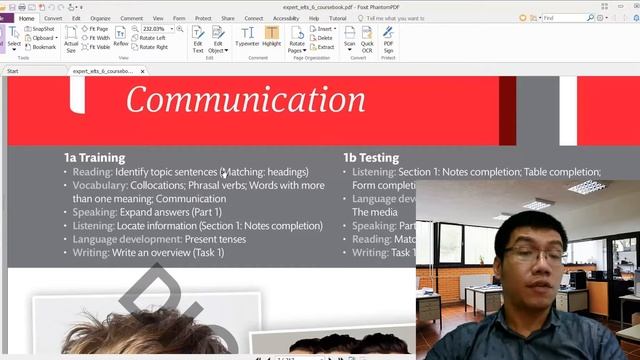The image size is (640, 360).
Task: Choose Fit Visible view
Action: tap(96, 47)
